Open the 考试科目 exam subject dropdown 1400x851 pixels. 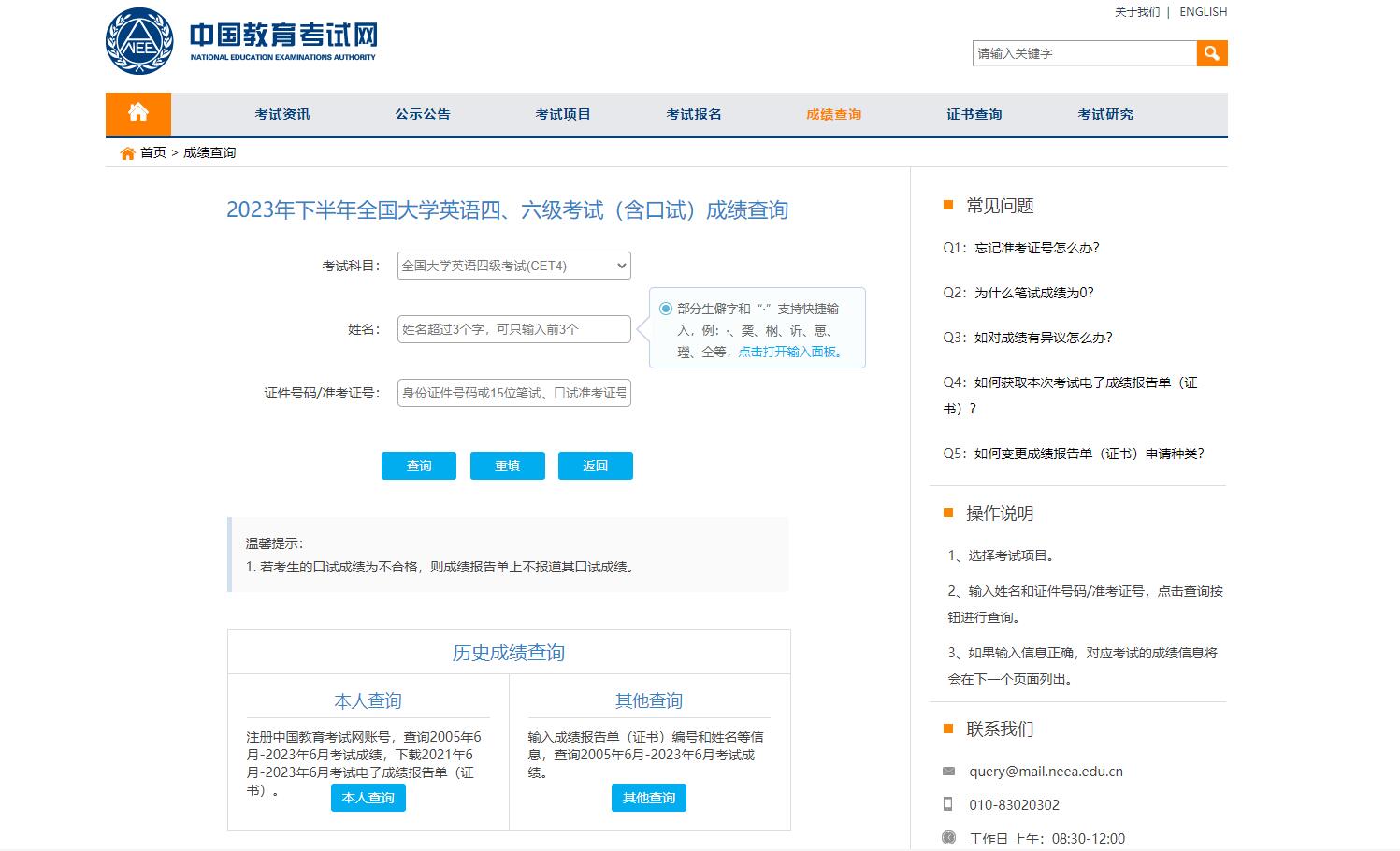pyautogui.click(x=512, y=266)
